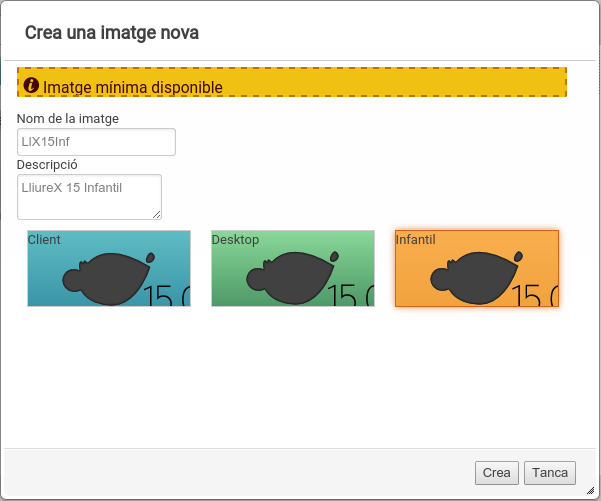This screenshot has height=501, width=601.
Task: Click the mouse logo on Infantil image
Action: pos(476,277)
